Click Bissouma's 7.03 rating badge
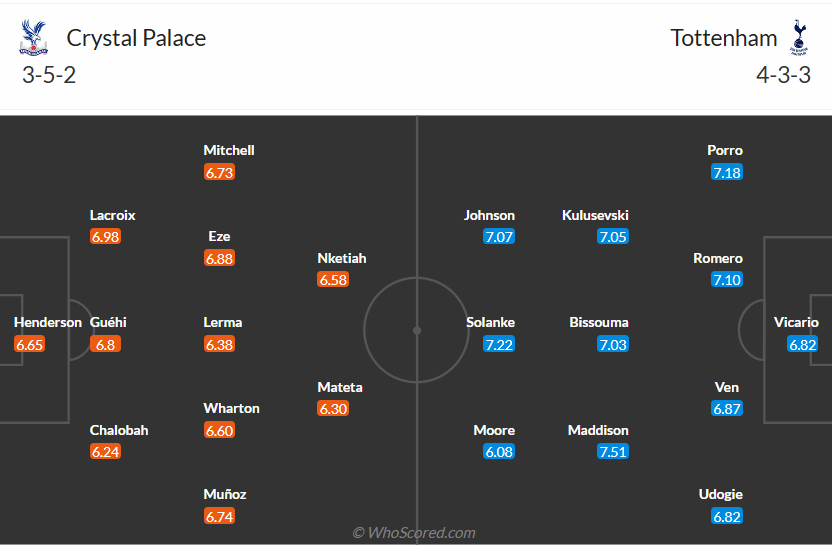 [x=613, y=344]
